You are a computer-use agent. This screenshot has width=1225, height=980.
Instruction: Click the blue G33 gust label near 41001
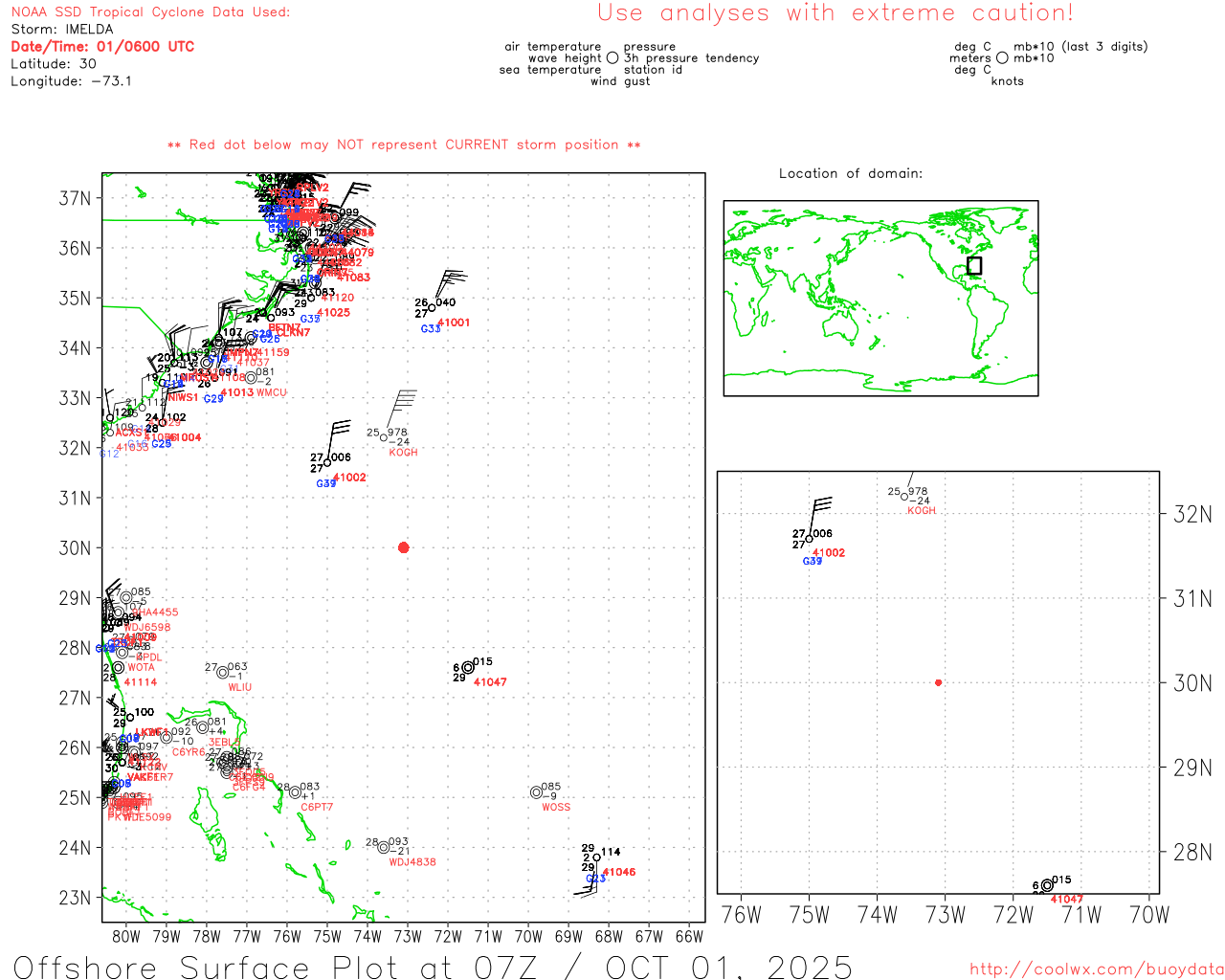coord(431,329)
